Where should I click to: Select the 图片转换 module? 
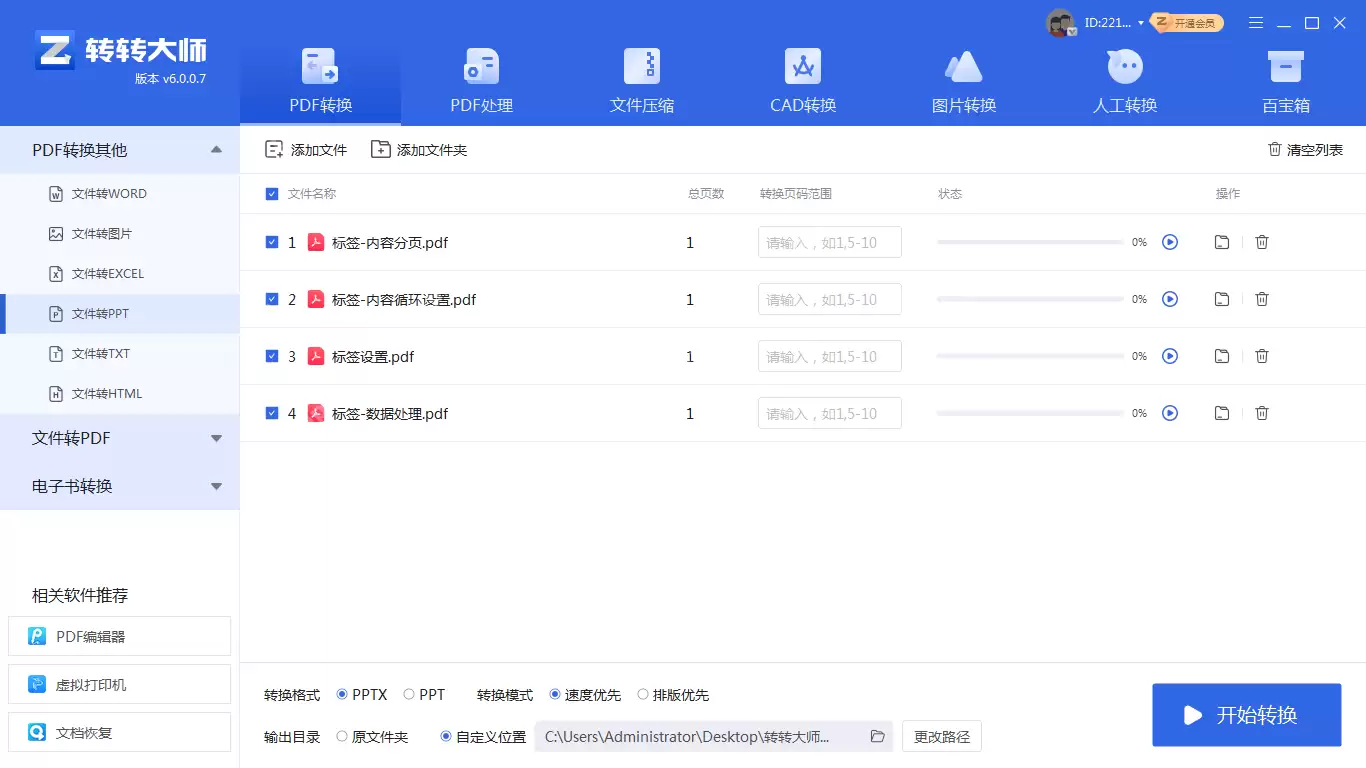[x=963, y=80]
